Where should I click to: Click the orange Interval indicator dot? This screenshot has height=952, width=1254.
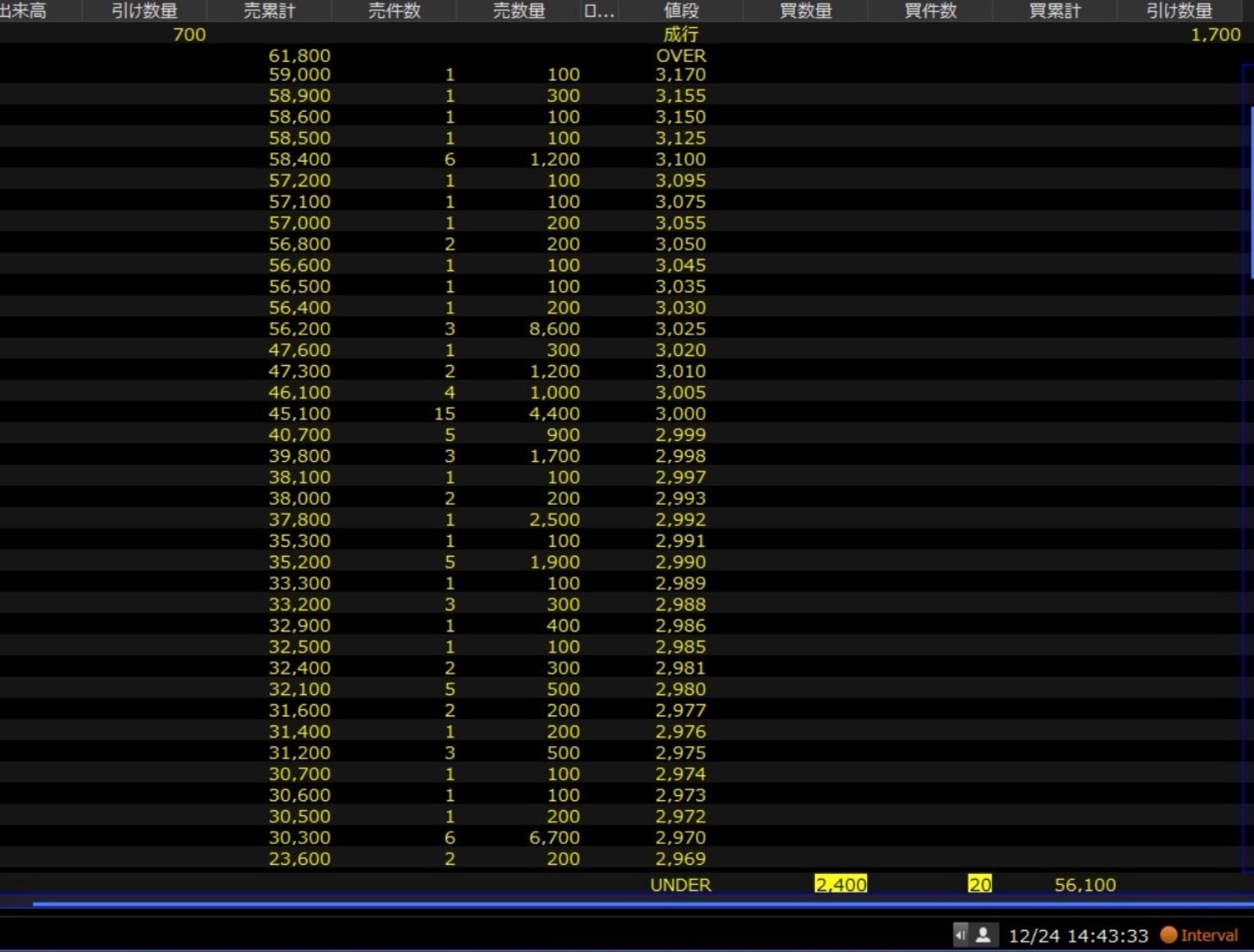point(1168,935)
